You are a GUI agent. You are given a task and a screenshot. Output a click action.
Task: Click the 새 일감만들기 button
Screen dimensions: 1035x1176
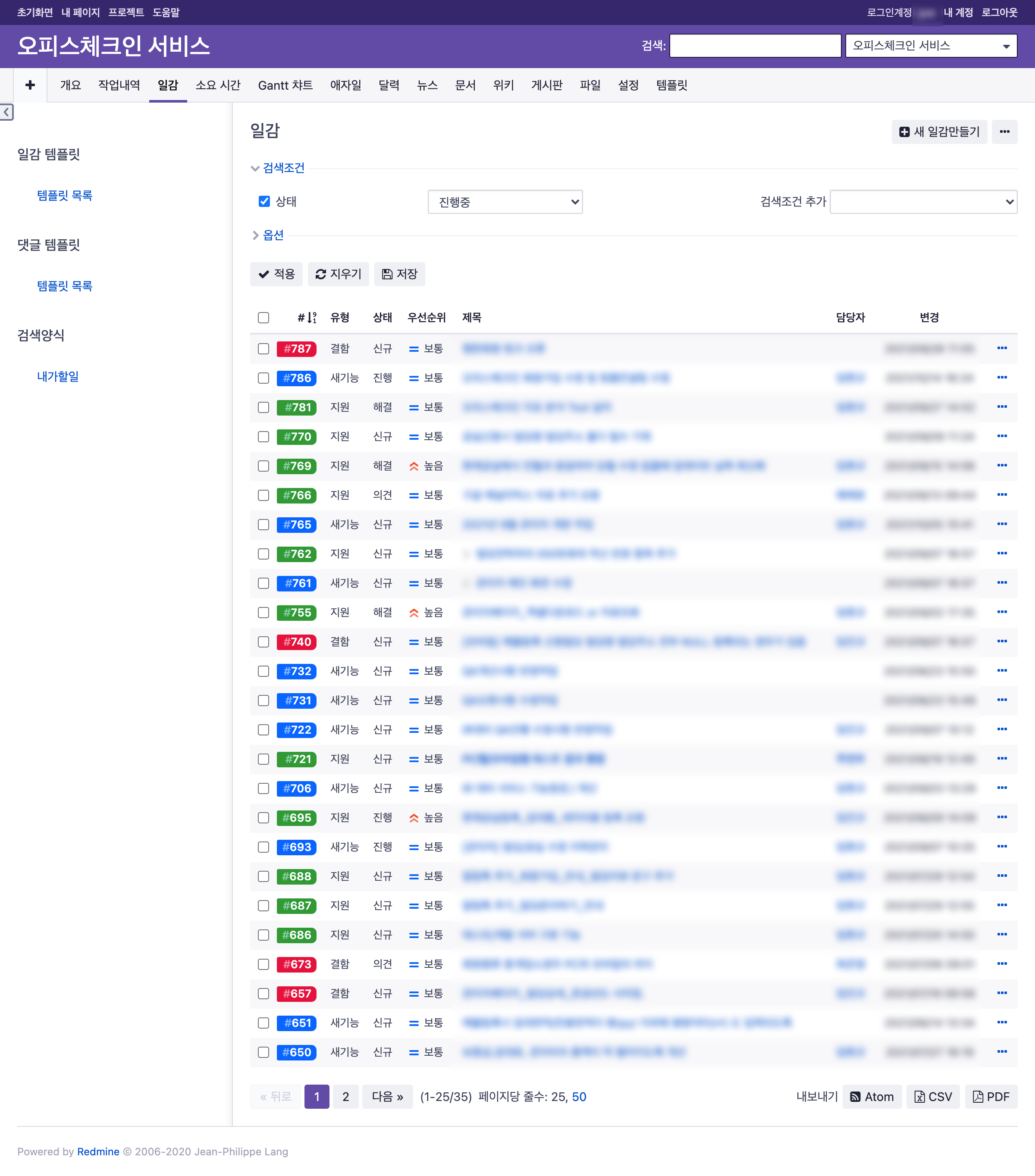coord(939,132)
